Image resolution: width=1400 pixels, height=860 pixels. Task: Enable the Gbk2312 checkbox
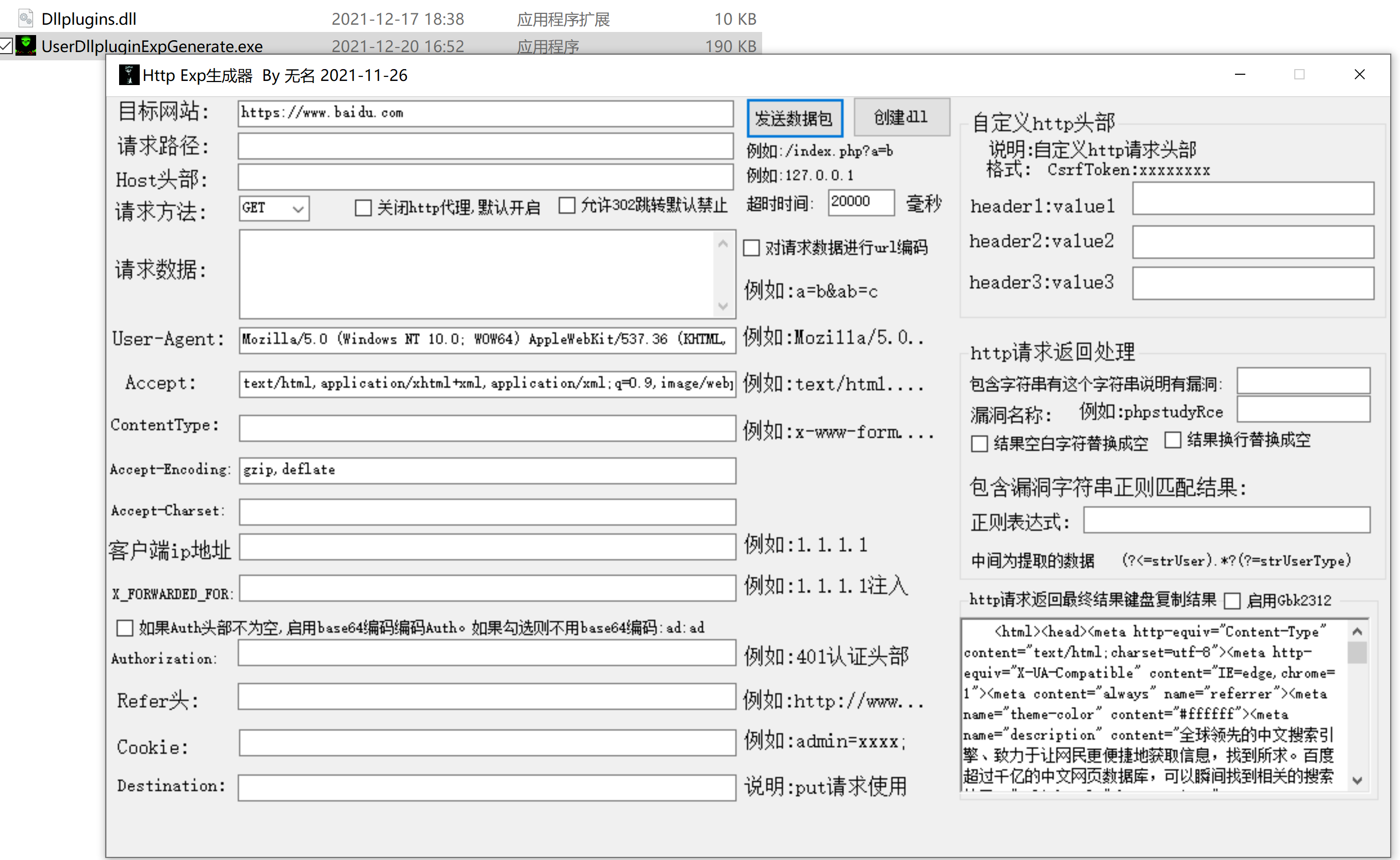point(1232,601)
